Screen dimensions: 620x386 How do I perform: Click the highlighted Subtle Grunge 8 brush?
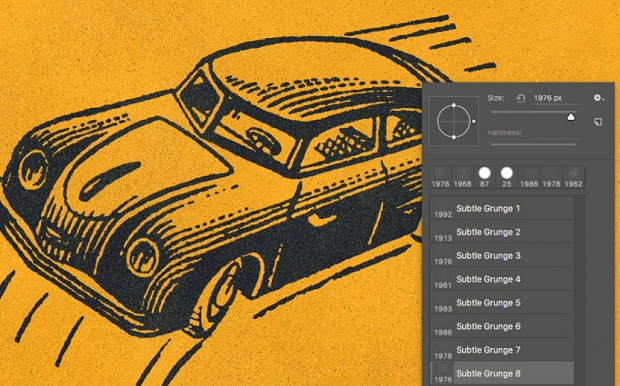tap(502, 373)
